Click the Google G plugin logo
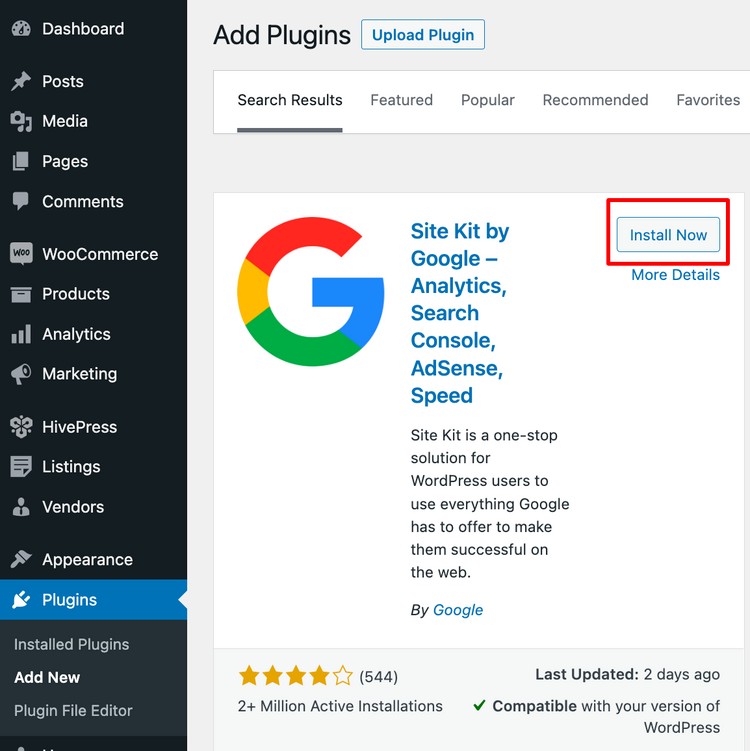Viewport: 750px width, 751px height. pyautogui.click(x=311, y=291)
